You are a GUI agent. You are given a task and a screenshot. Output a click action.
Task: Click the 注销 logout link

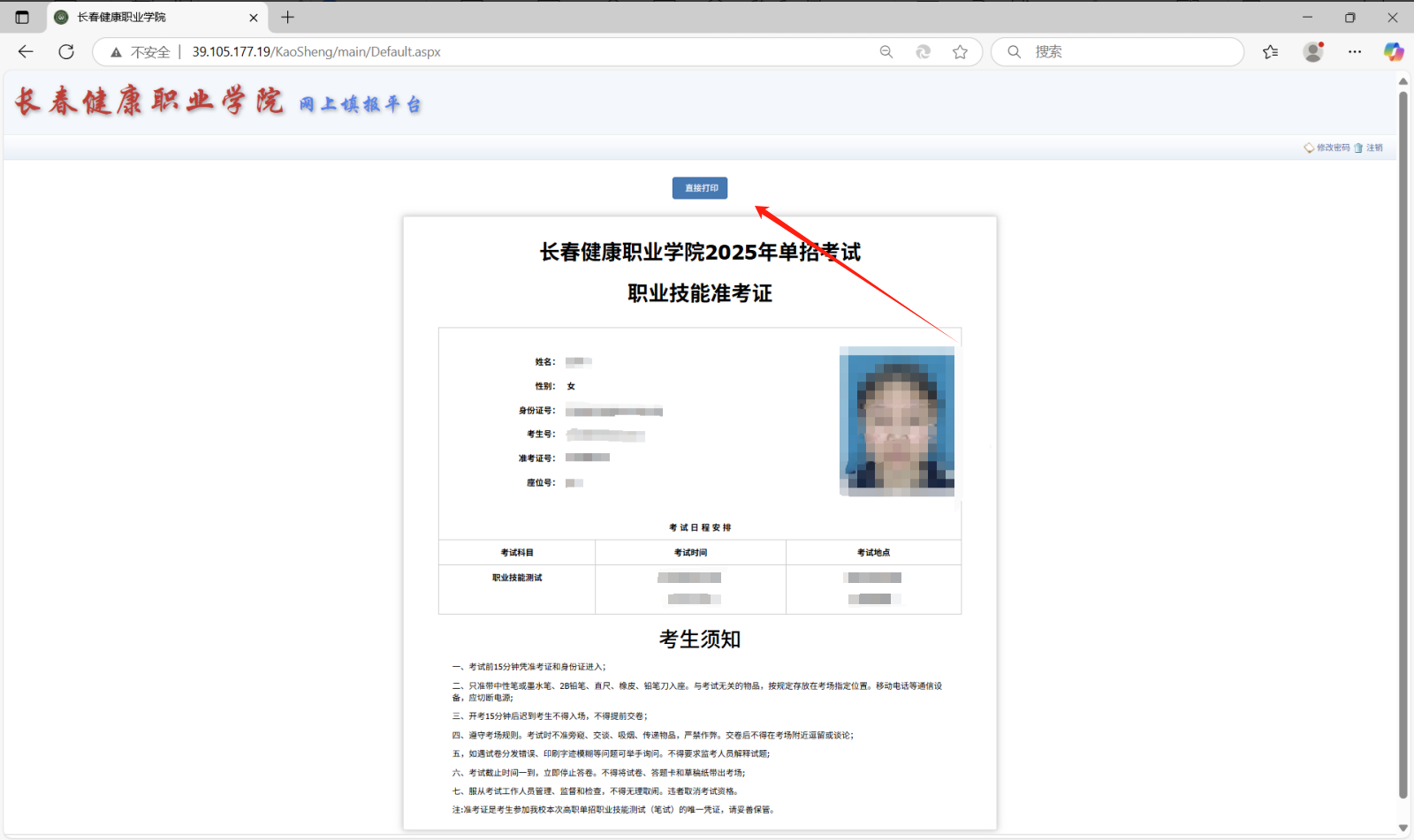1373,148
